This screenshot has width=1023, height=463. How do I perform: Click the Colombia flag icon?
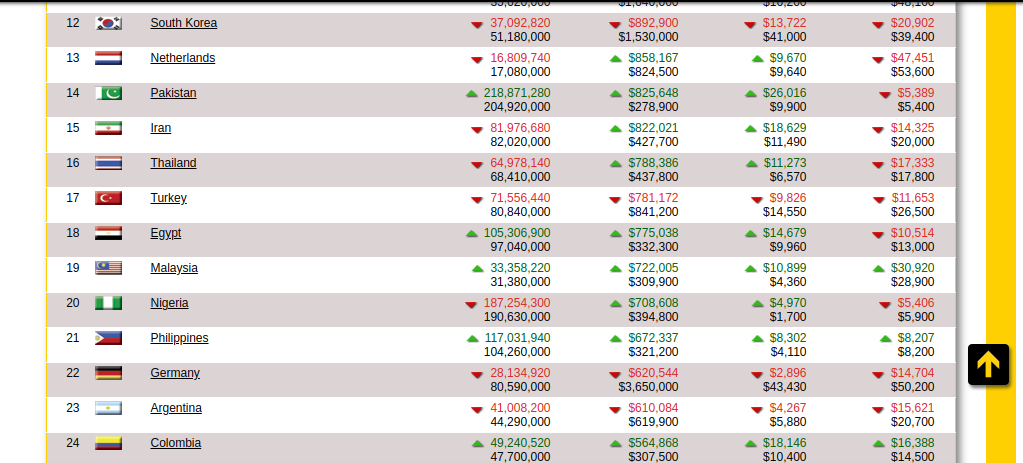point(108,443)
